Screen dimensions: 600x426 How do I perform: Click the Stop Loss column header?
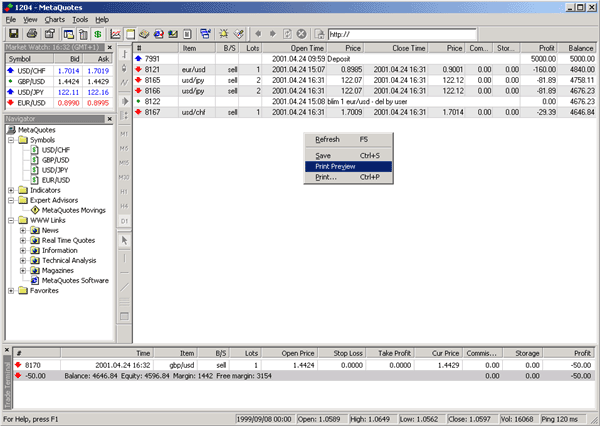click(342, 353)
